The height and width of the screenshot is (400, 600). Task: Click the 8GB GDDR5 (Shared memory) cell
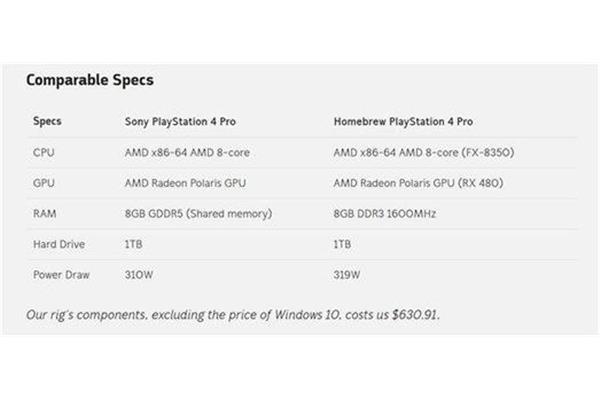pyautogui.click(x=198, y=214)
